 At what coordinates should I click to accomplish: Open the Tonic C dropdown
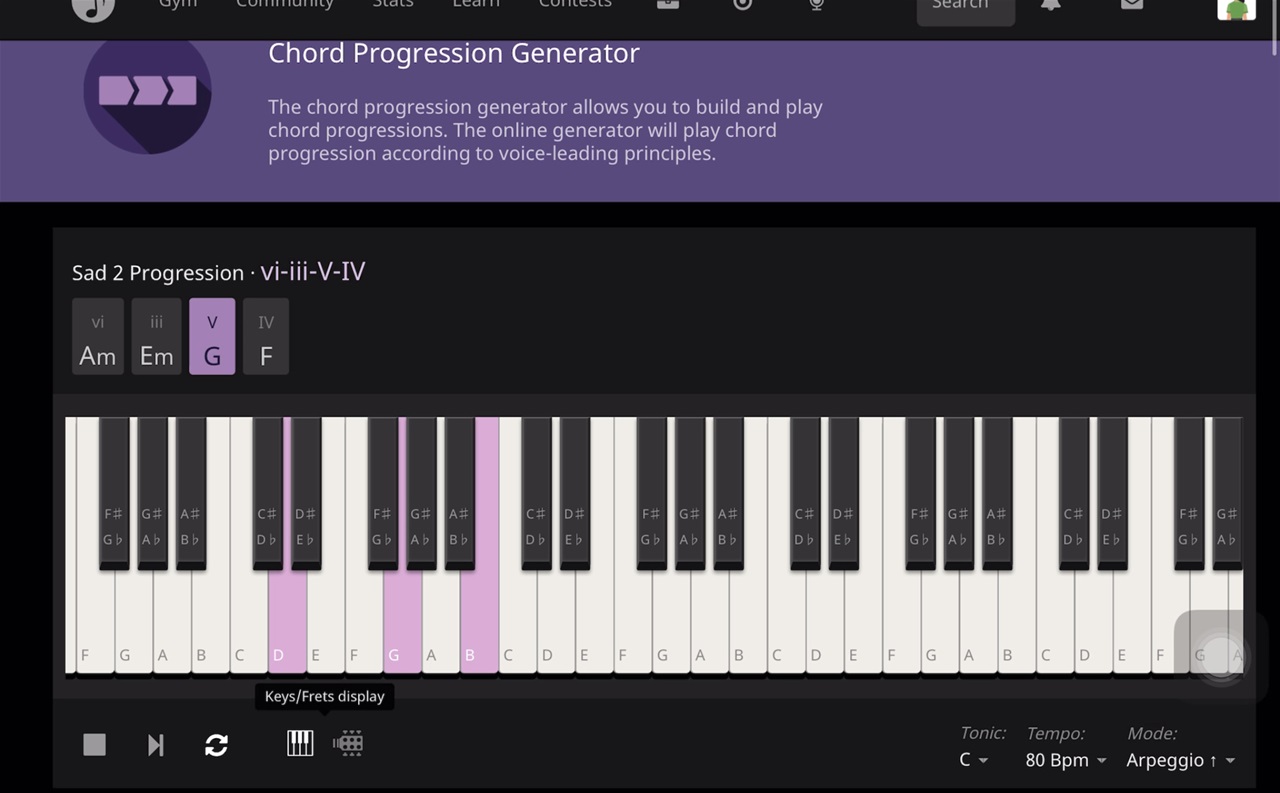pos(973,760)
